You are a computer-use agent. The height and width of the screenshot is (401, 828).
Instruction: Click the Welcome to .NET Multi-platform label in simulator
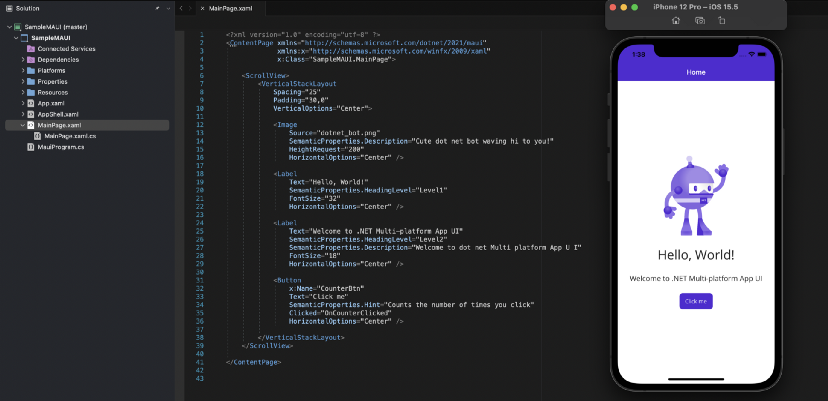[695, 278]
